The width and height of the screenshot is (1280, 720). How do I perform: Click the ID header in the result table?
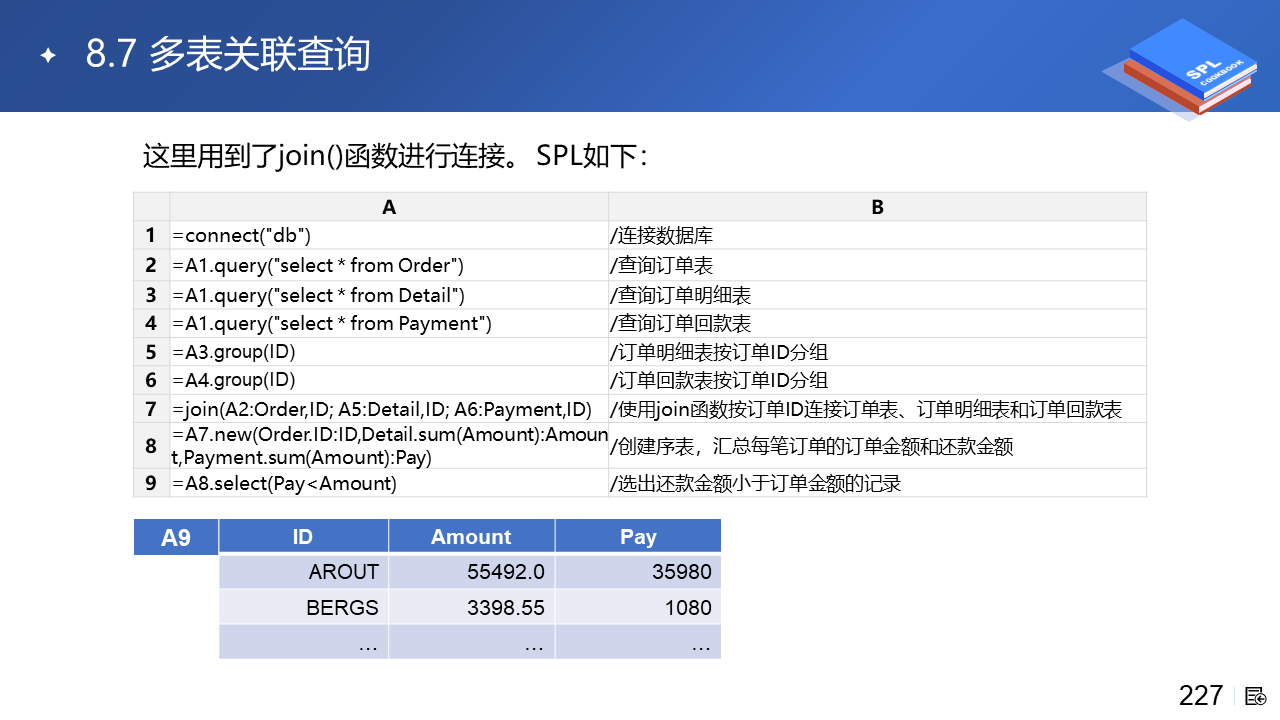coord(303,537)
